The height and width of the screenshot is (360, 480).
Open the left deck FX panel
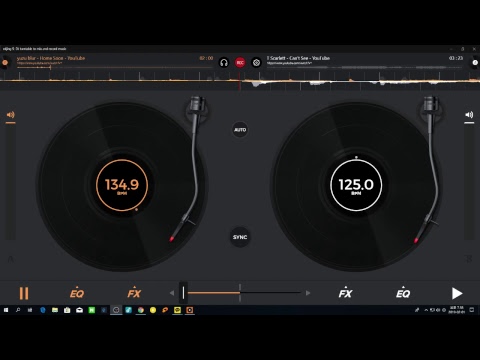[x=134, y=293]
